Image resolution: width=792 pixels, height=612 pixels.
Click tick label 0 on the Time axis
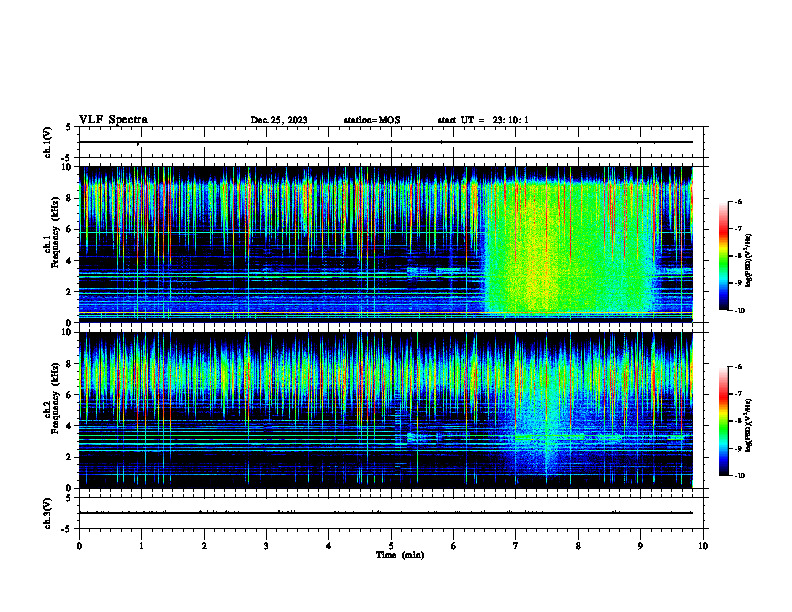tap(79, 546)
